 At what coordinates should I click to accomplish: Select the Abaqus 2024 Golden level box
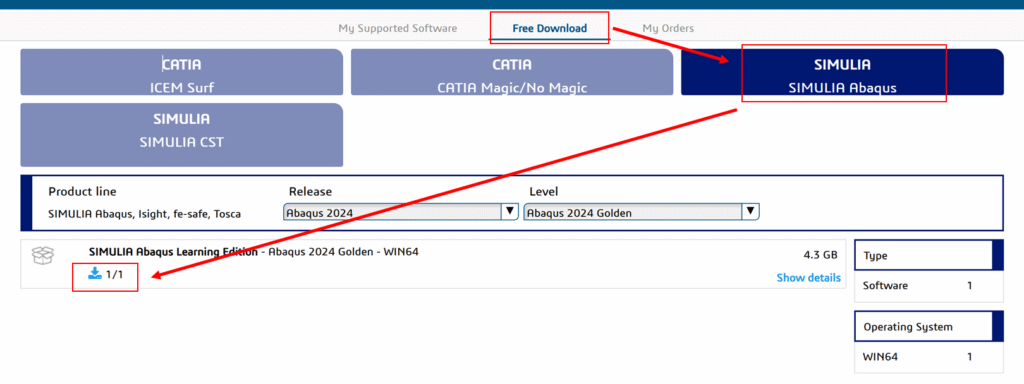click(x=641, y=212)
